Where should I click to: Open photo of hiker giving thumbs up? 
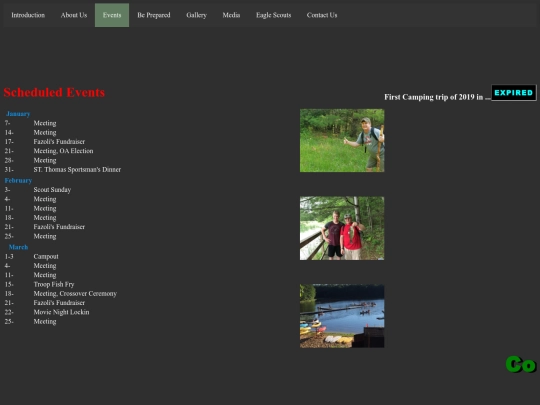click(x=342, y=141)
